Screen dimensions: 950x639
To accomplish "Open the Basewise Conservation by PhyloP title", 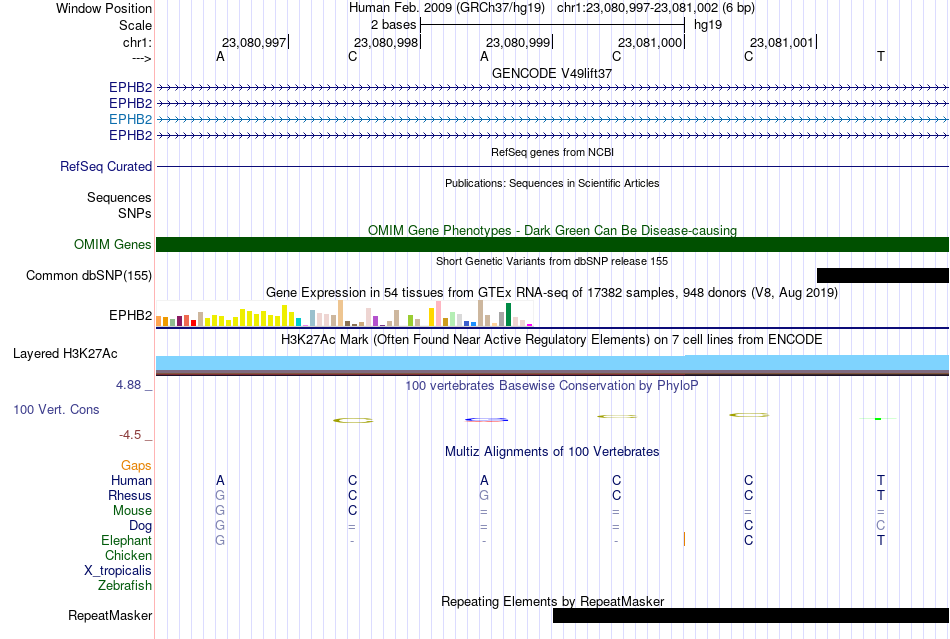I will (x=552, y=385).
